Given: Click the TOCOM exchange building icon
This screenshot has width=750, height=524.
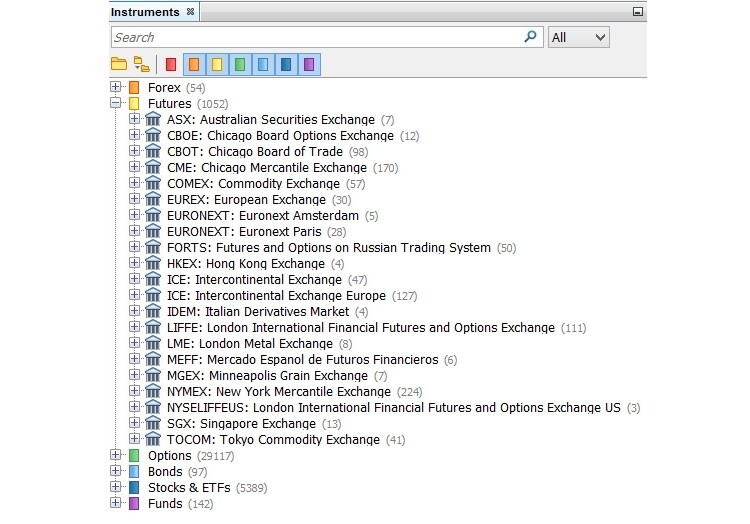Looking at the screenshot, I should [x=153, y=439].
